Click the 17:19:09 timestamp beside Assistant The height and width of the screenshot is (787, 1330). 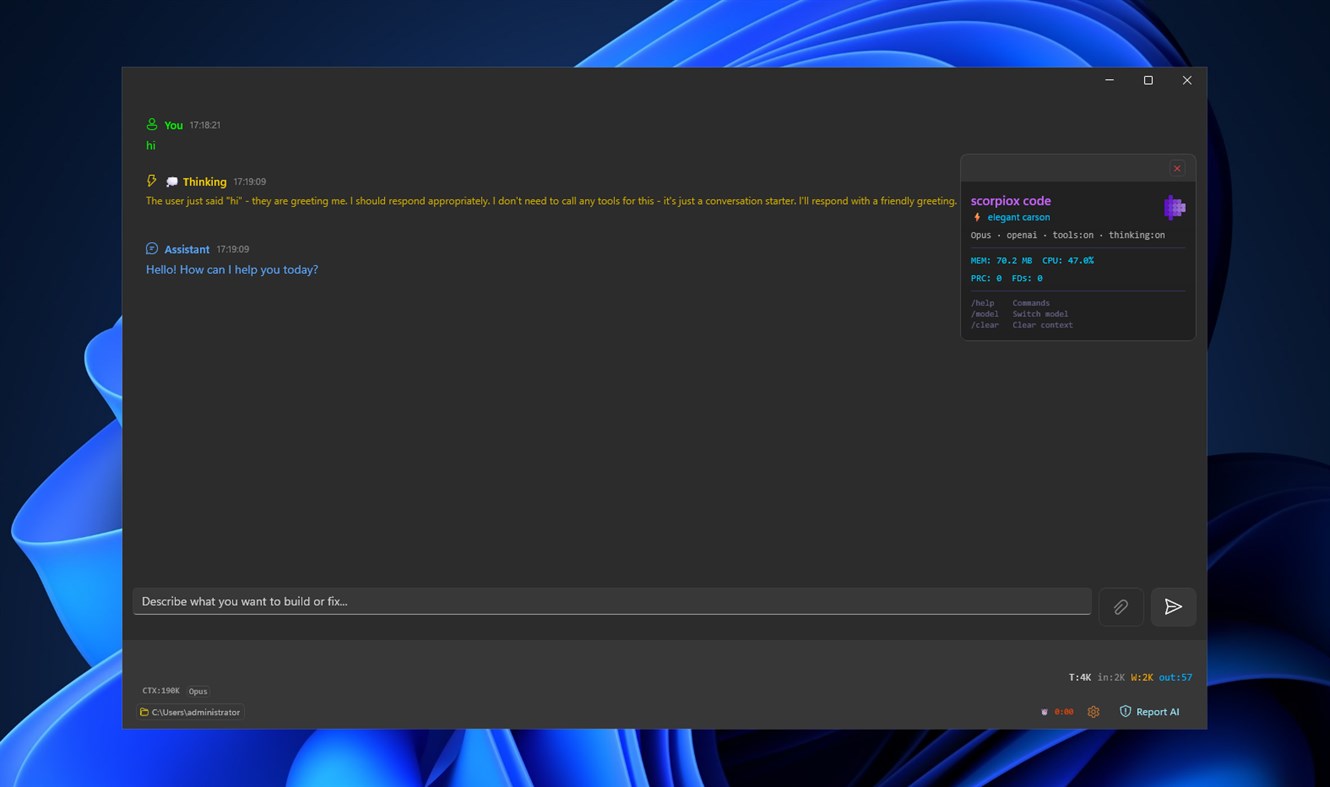(x=233, y=249)
